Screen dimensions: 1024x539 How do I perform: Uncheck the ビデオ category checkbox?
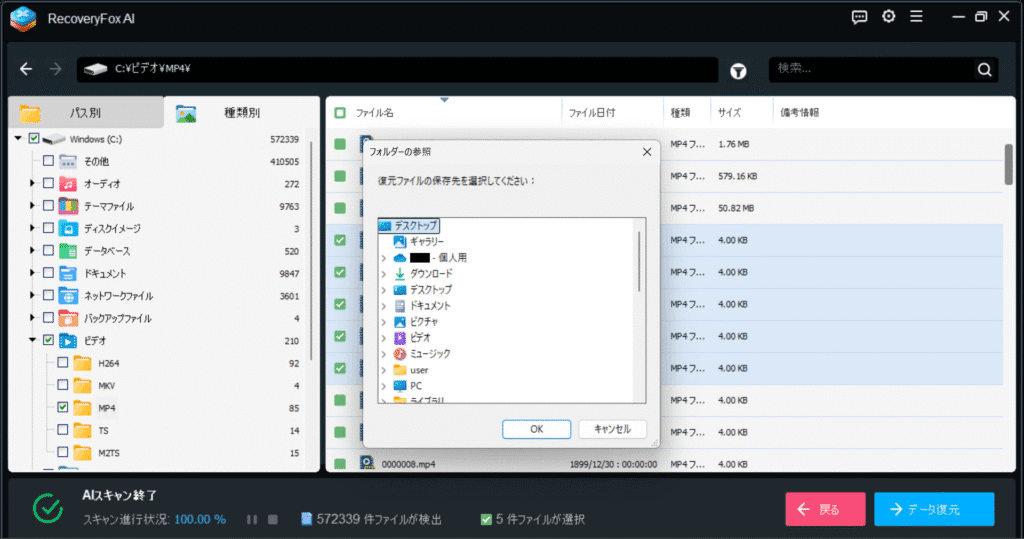(48, 340)
